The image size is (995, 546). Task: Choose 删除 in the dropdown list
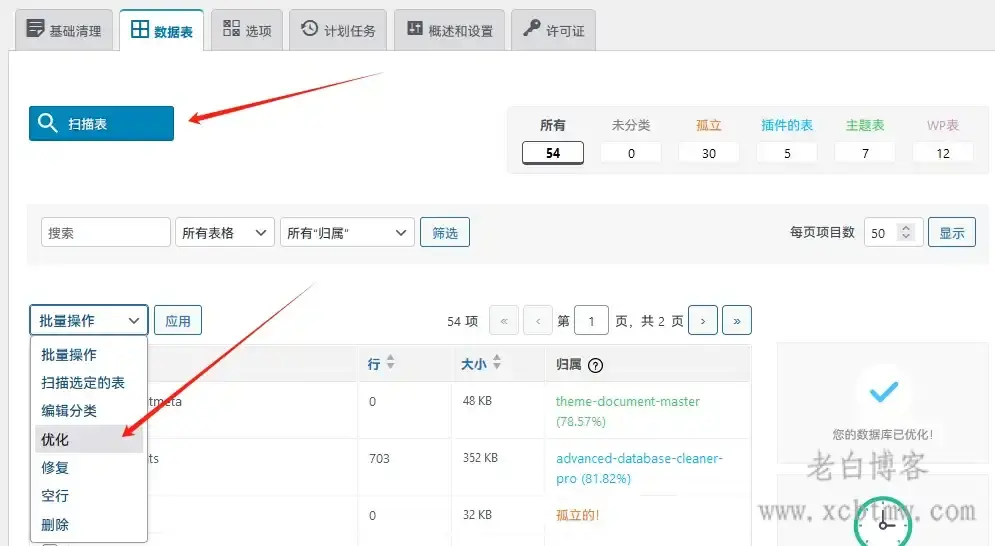click(89, 524)
